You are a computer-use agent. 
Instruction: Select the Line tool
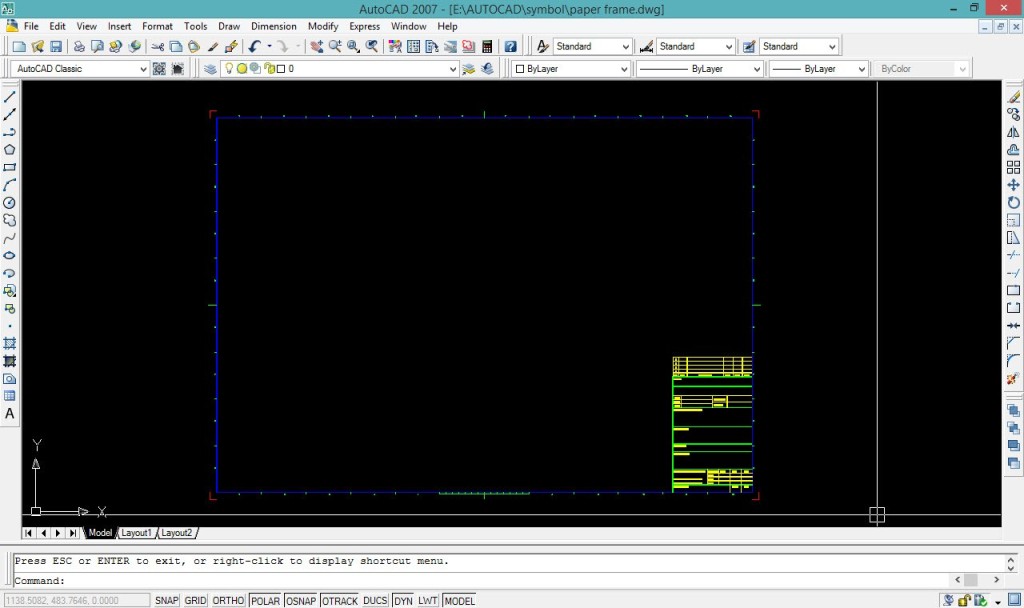coord(11,97)
